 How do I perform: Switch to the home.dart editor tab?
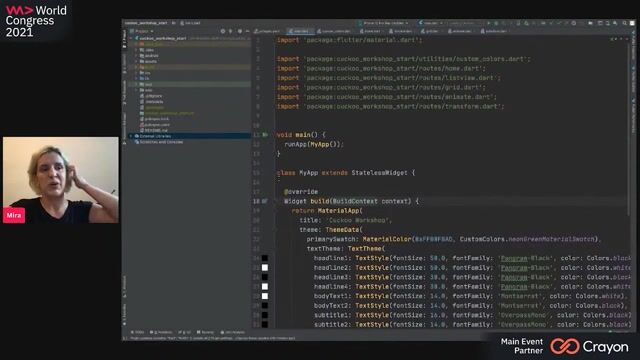click(x=371, y=31)
